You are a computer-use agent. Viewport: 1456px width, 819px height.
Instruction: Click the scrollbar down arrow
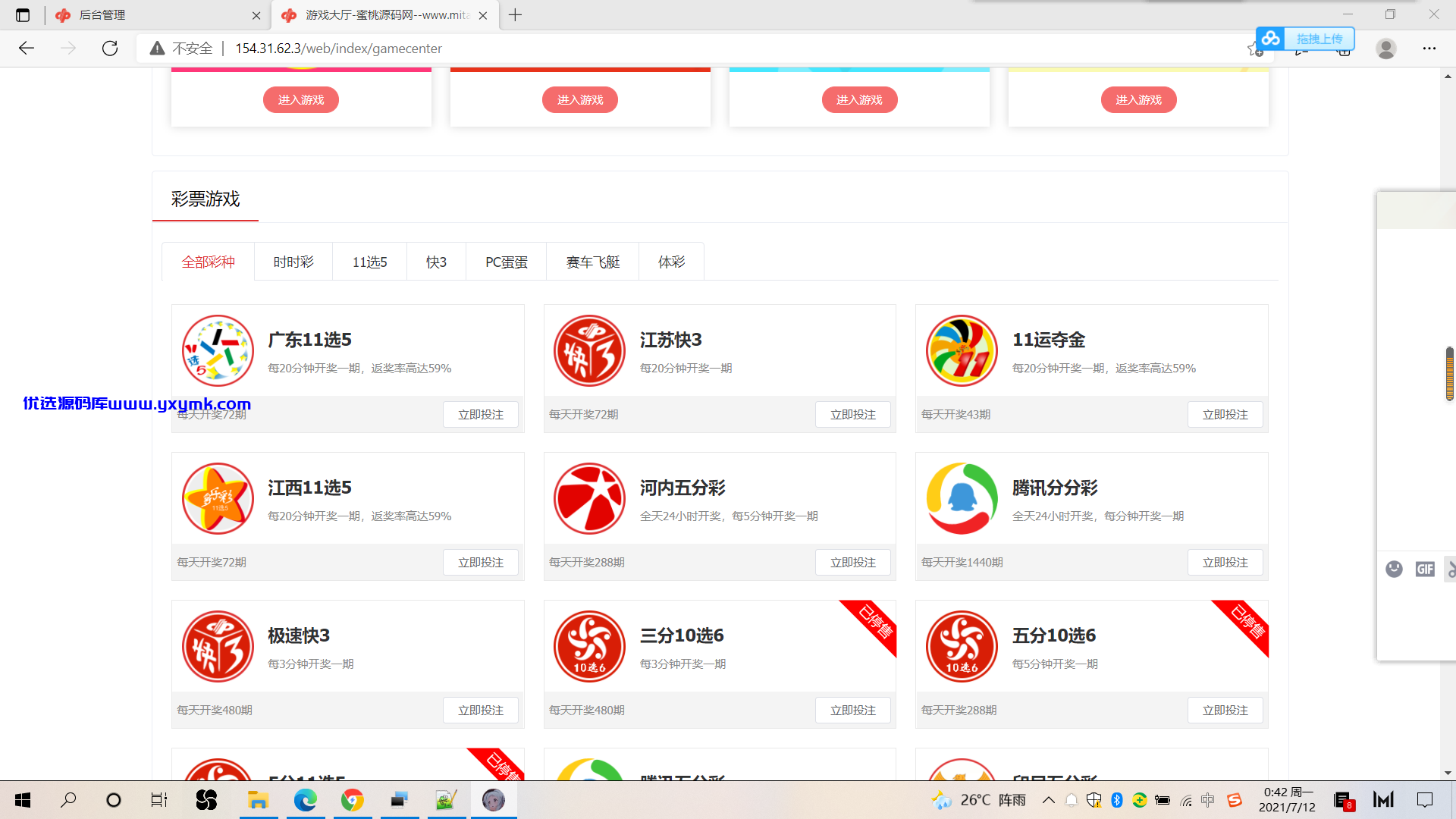tap(1448, 773)
